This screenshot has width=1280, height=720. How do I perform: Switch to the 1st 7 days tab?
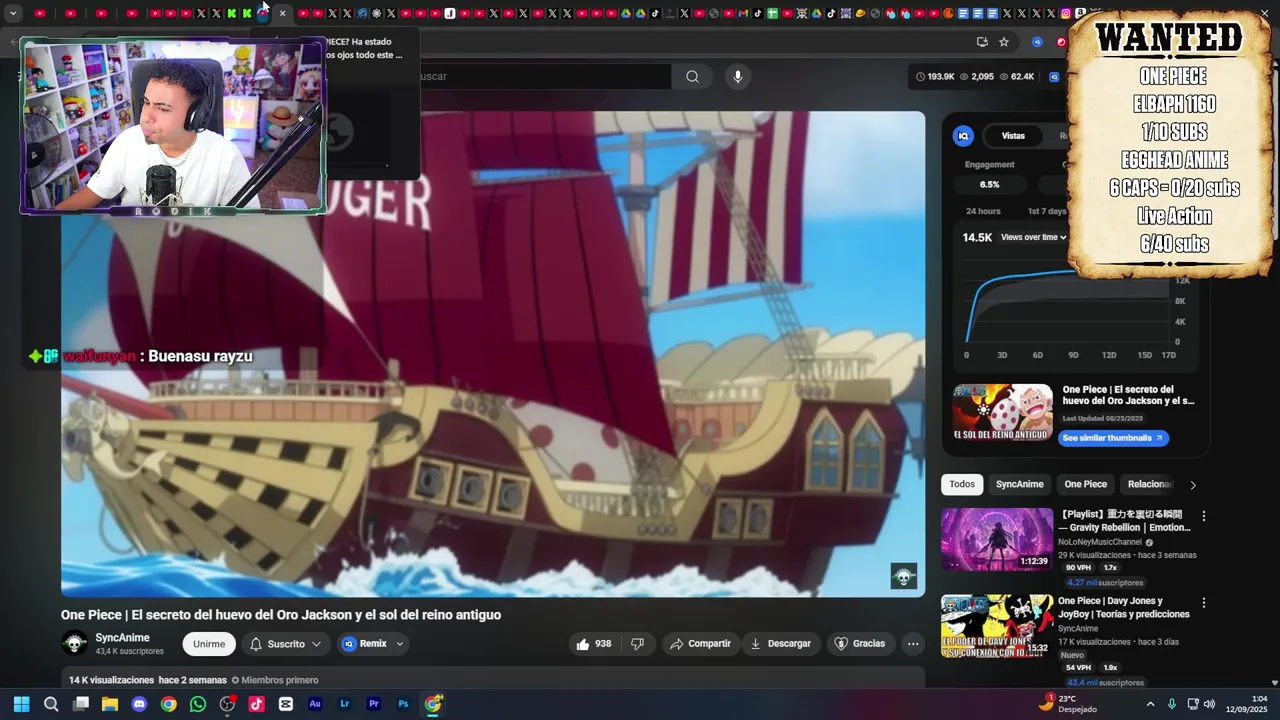point(1047,211)
